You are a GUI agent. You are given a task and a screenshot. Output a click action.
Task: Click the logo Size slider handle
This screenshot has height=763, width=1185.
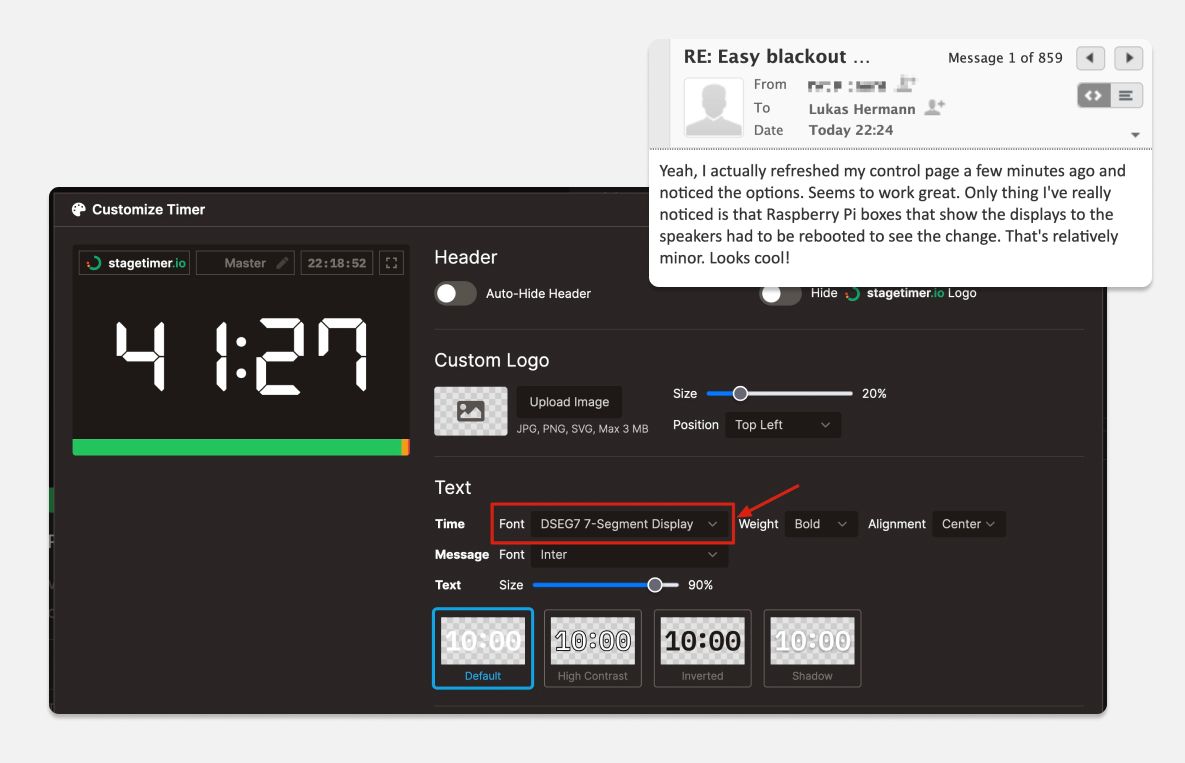pyautogui.click(x=740, y=394)
